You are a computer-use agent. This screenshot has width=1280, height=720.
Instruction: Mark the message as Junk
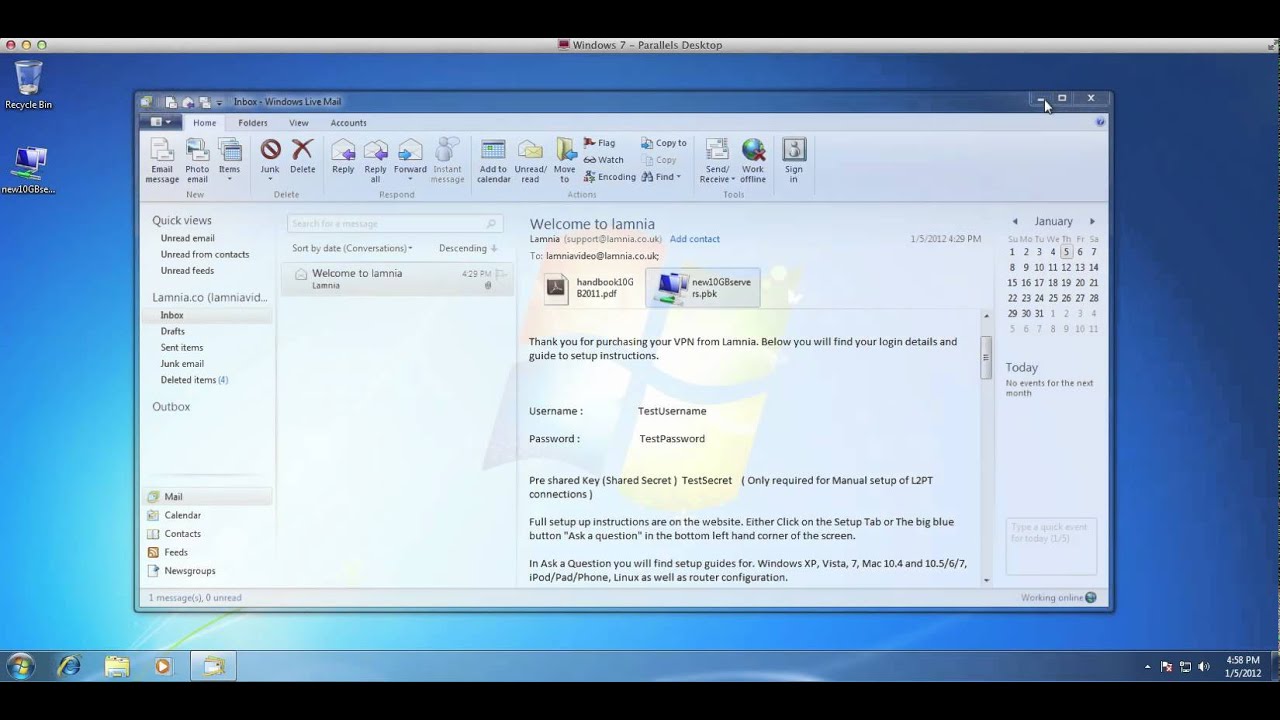[x=270, y=158]
